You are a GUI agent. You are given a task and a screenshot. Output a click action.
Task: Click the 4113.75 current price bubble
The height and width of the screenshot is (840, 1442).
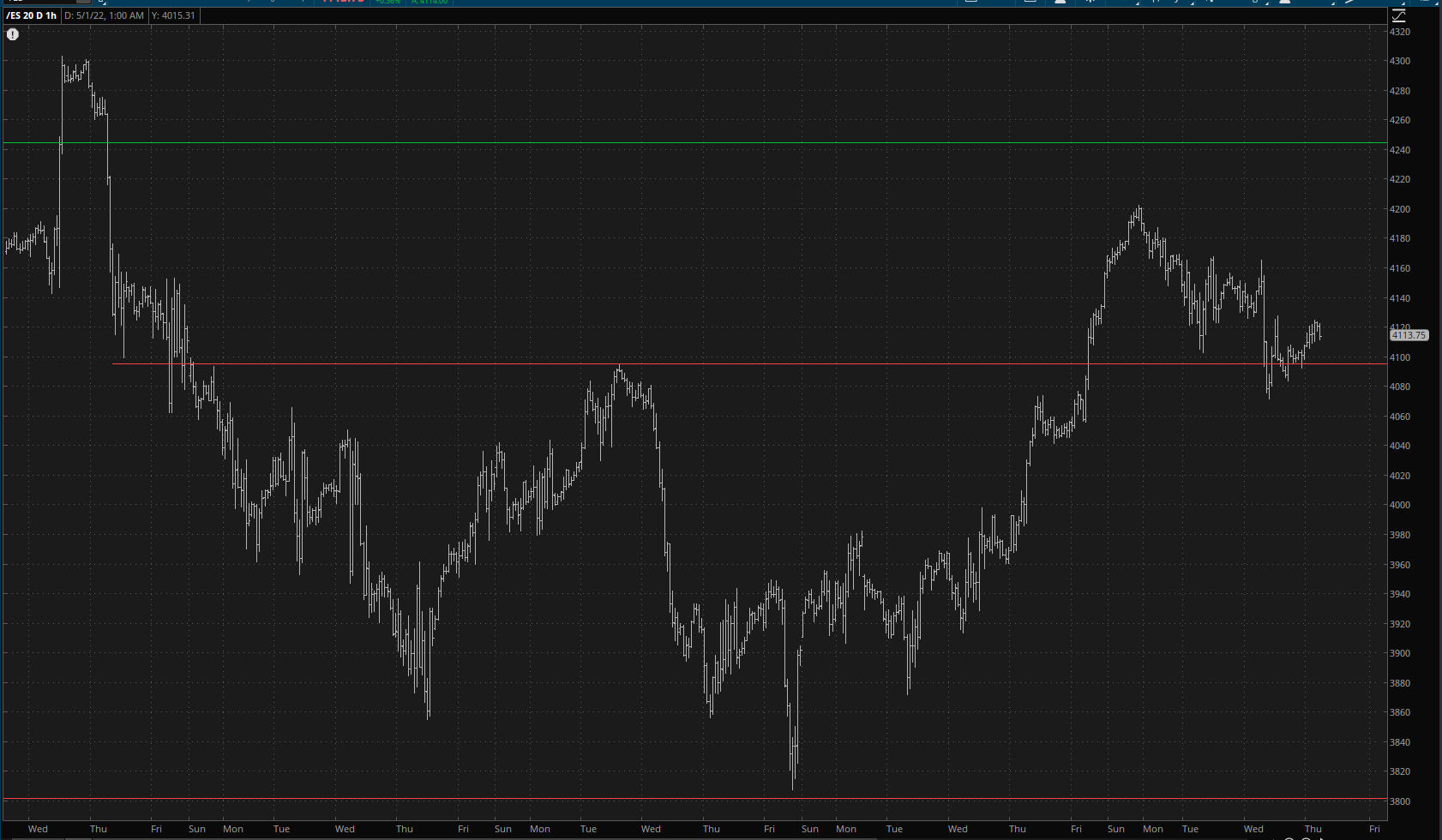click(x=1409, y=336)
